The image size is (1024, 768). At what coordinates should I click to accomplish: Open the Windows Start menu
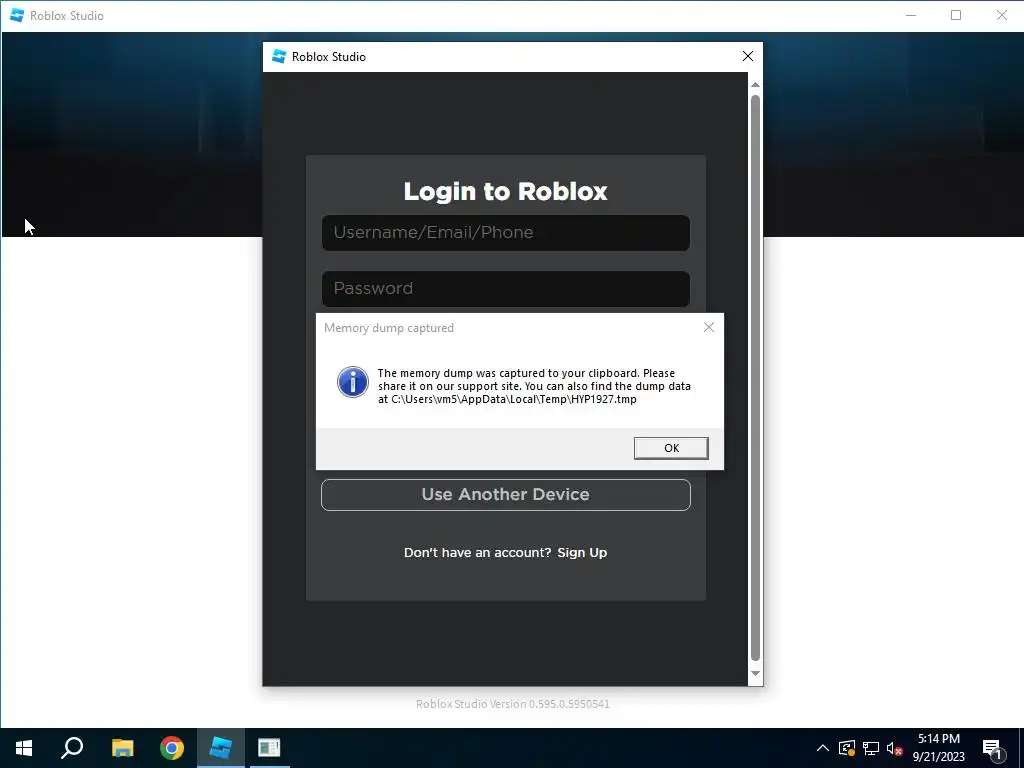[24, 748]
